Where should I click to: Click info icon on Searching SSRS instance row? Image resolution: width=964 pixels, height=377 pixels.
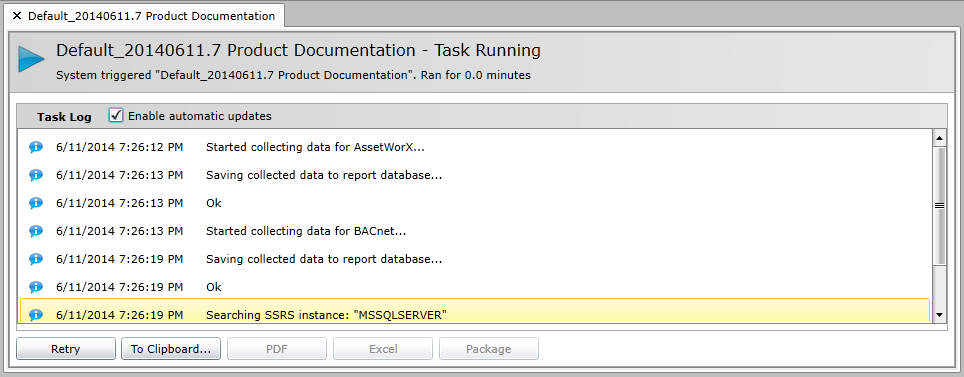(36, 315)
